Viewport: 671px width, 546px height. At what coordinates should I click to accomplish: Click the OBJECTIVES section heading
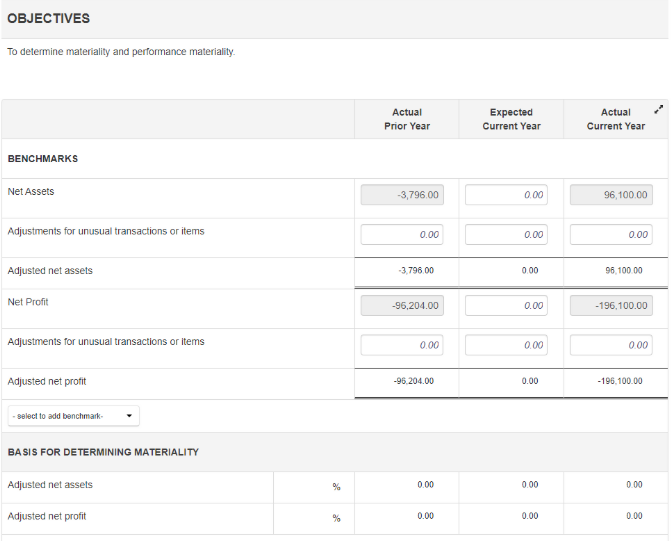tap(48, 19)
